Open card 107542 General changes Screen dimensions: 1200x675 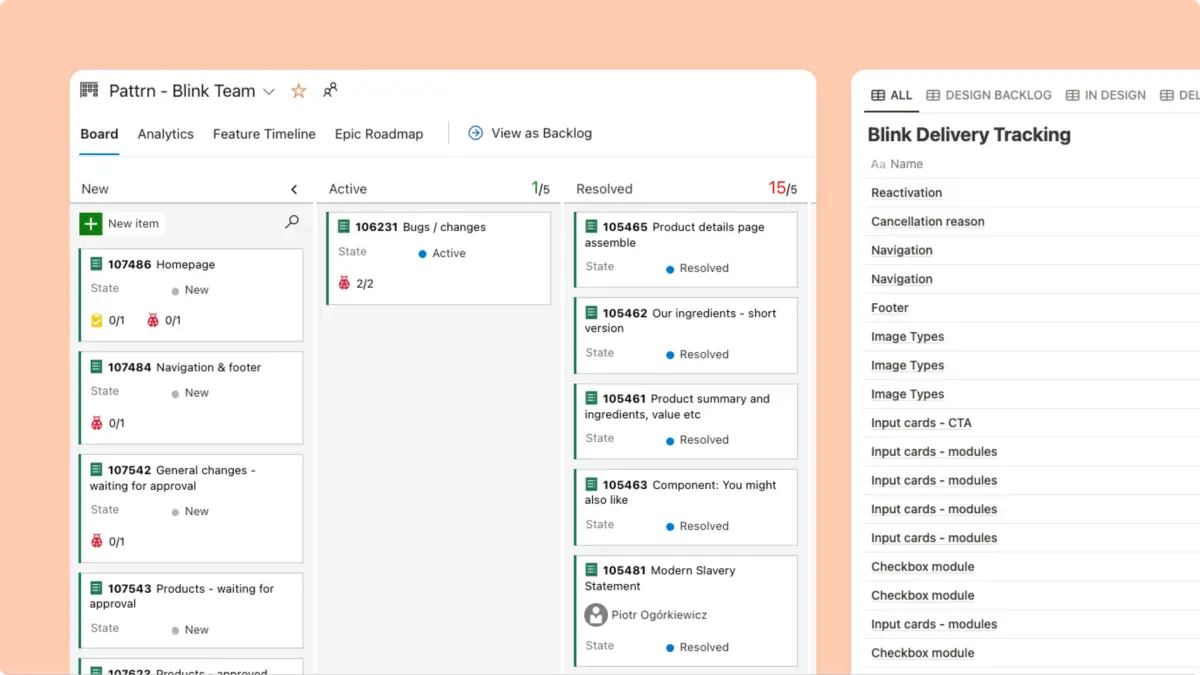(x=191, y=509)
